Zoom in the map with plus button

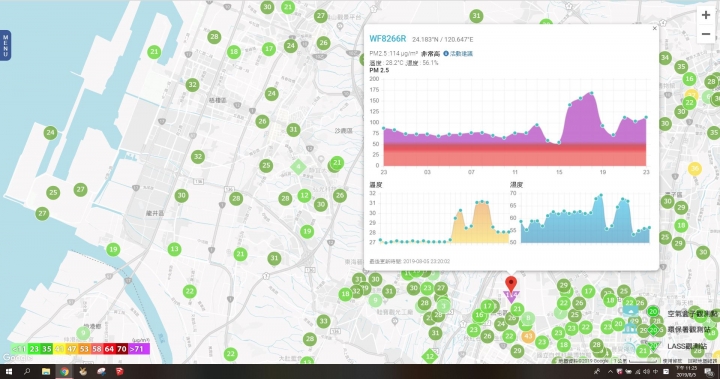[x=706, y=15]
